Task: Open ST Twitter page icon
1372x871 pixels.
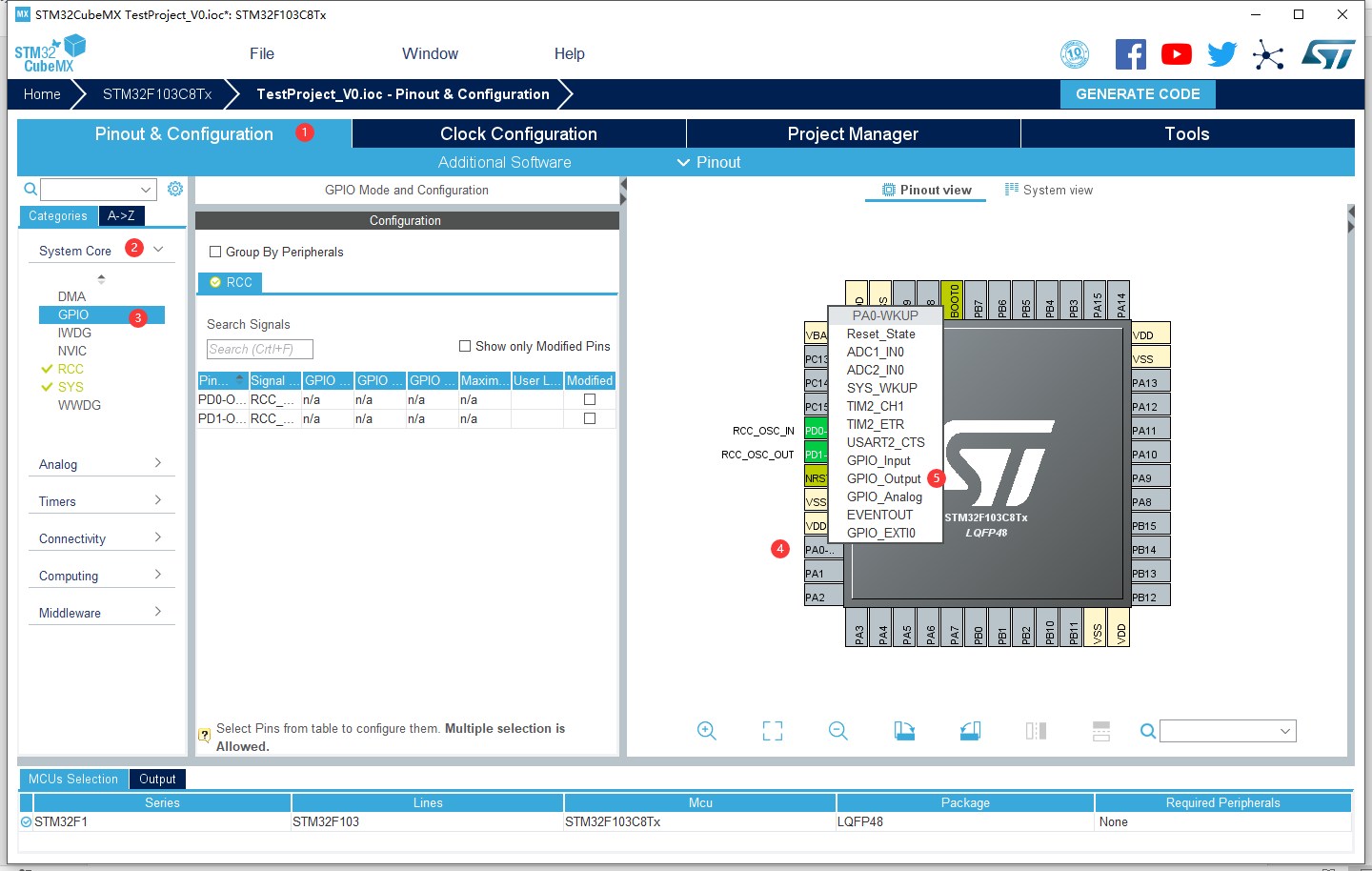Action: point(1222,54)
